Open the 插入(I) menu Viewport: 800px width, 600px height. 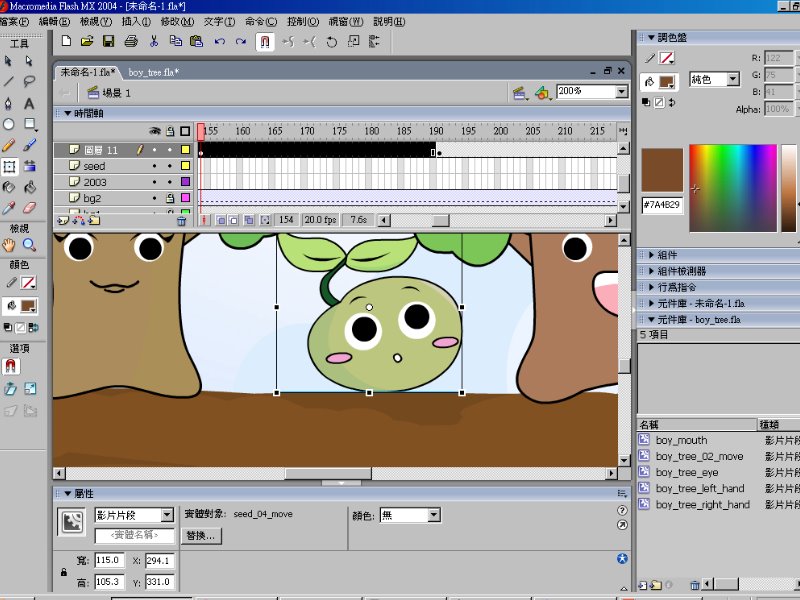point(136,21)
